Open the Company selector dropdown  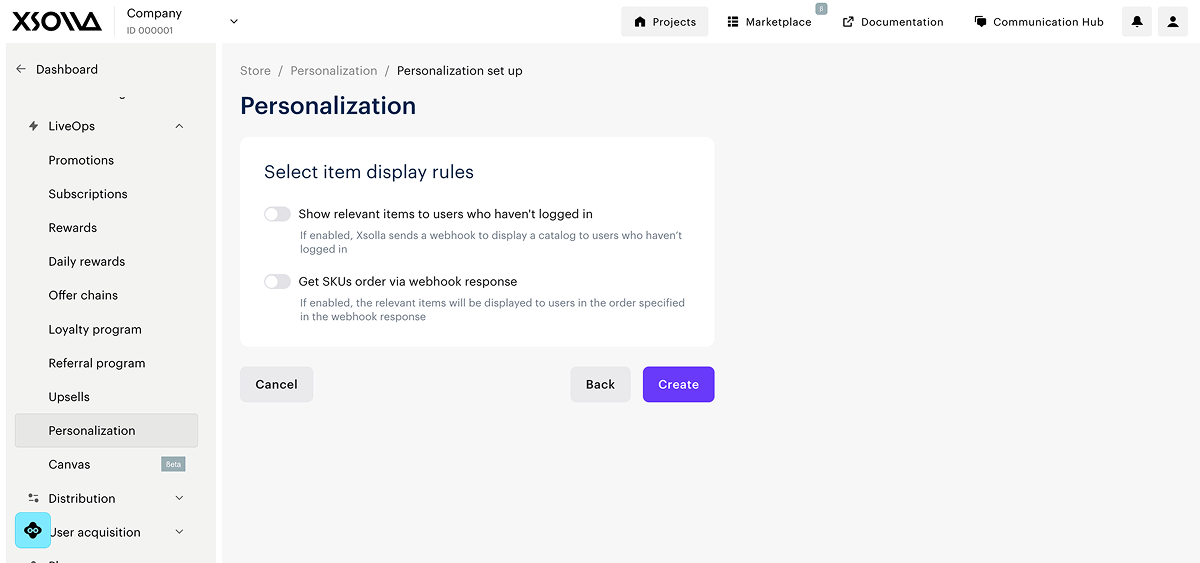pos(234,21)
